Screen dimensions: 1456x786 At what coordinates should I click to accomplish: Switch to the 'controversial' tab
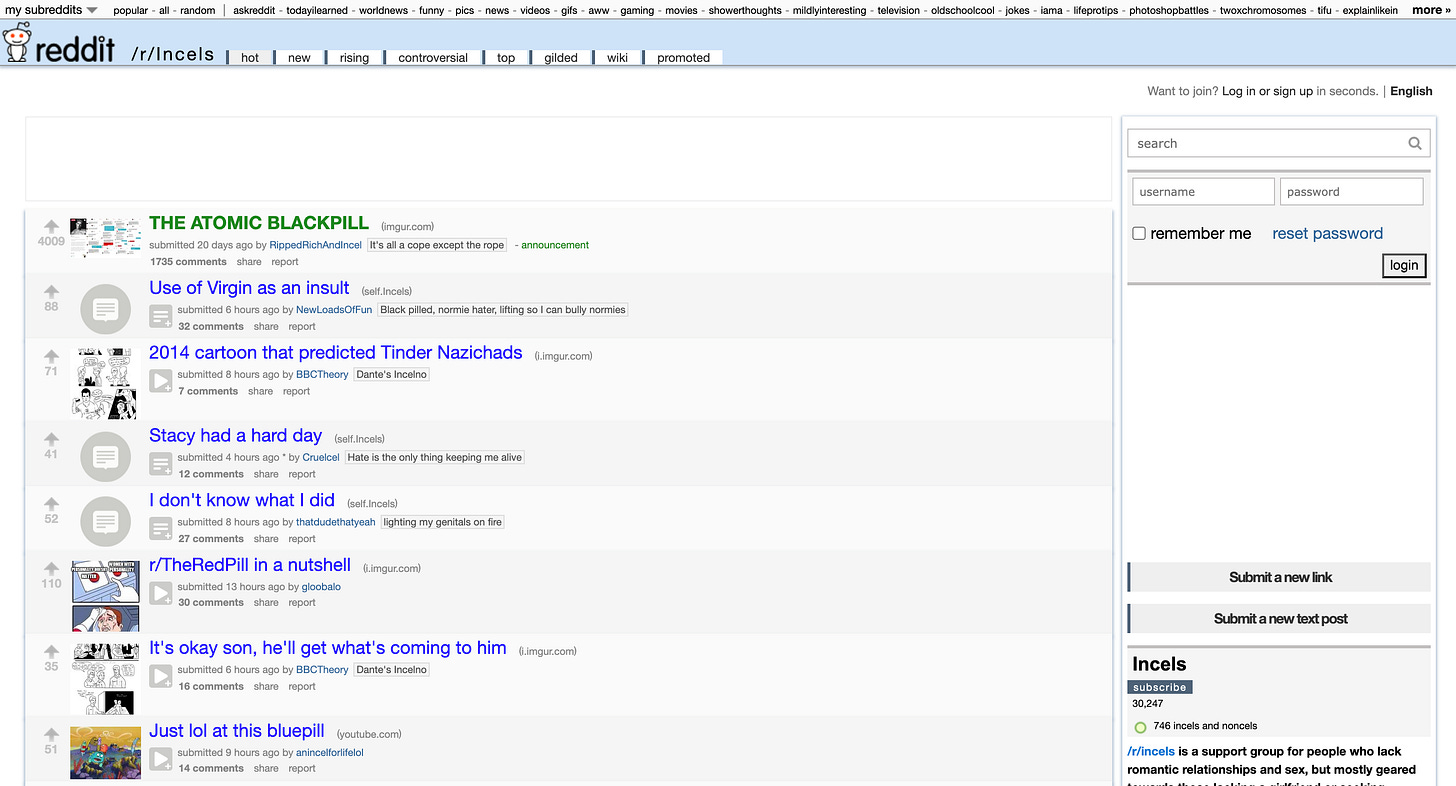pyautogui.click(x=433, y=57)
